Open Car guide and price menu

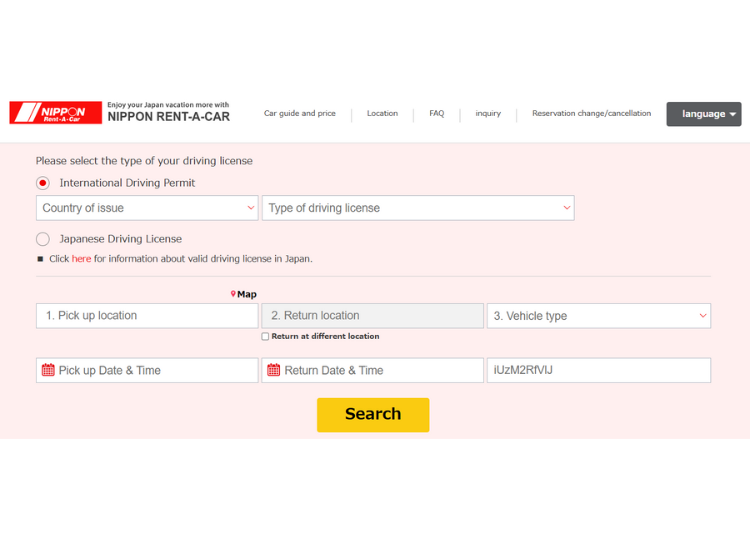(299, 114)
